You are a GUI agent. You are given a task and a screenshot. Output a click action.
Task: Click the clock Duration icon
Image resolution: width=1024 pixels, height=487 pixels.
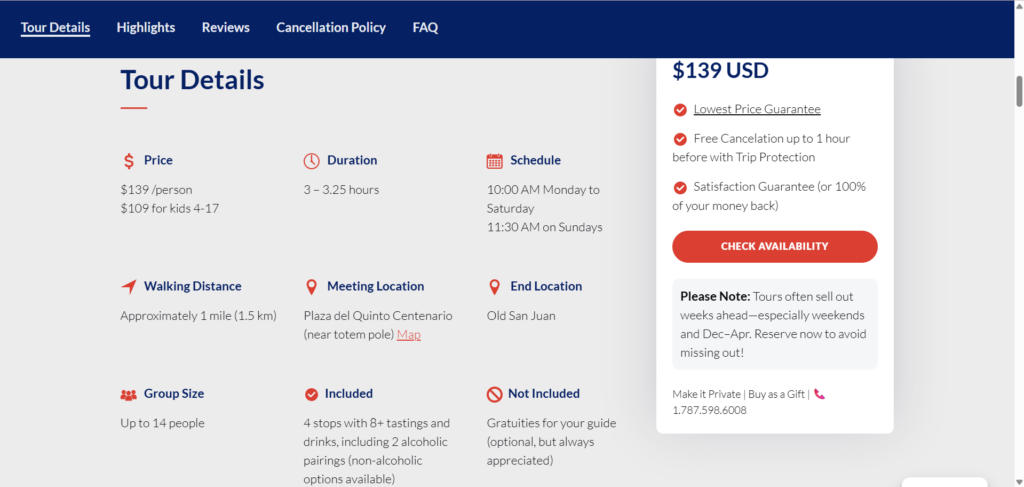click(x=311, y=161)
